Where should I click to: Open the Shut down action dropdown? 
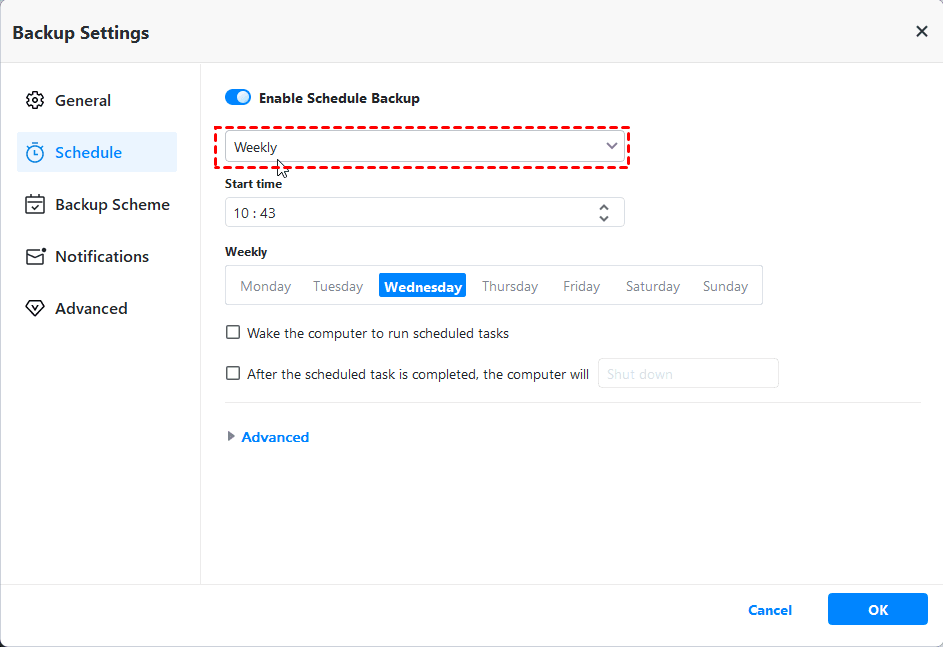pos(687,374)
